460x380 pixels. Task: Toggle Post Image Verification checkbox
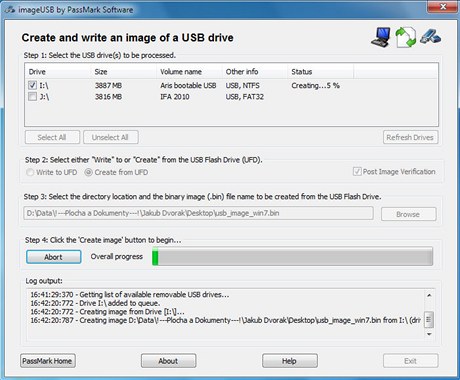[x=357, y=172]
